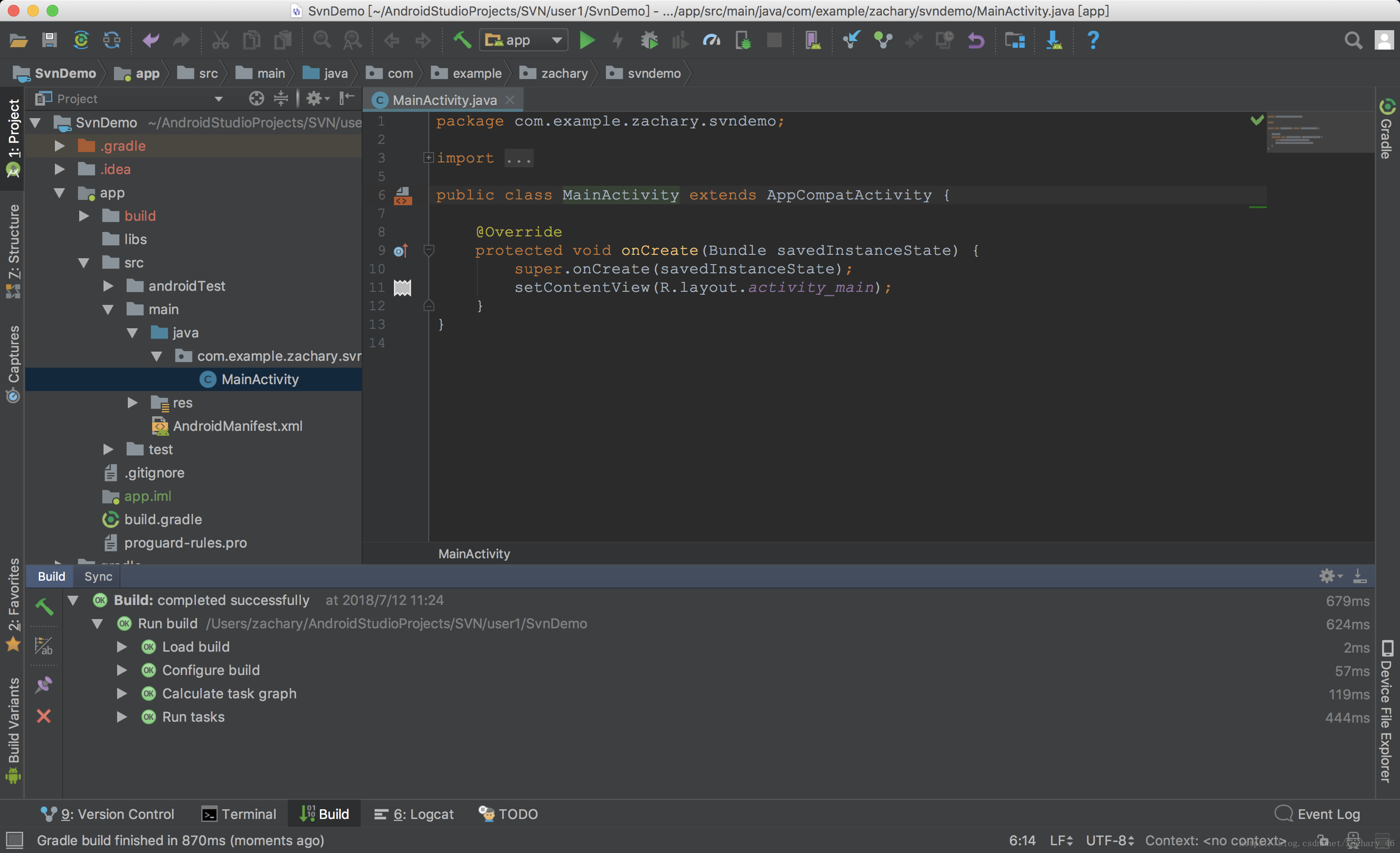Click the Help question mark icon

[x=1093, y=40]
